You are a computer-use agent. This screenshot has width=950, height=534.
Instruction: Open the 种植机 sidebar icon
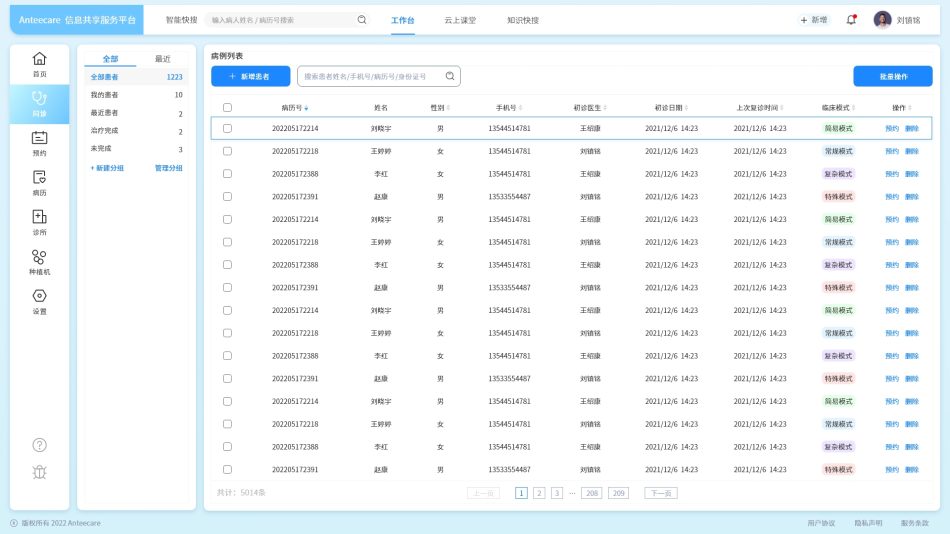39,262
